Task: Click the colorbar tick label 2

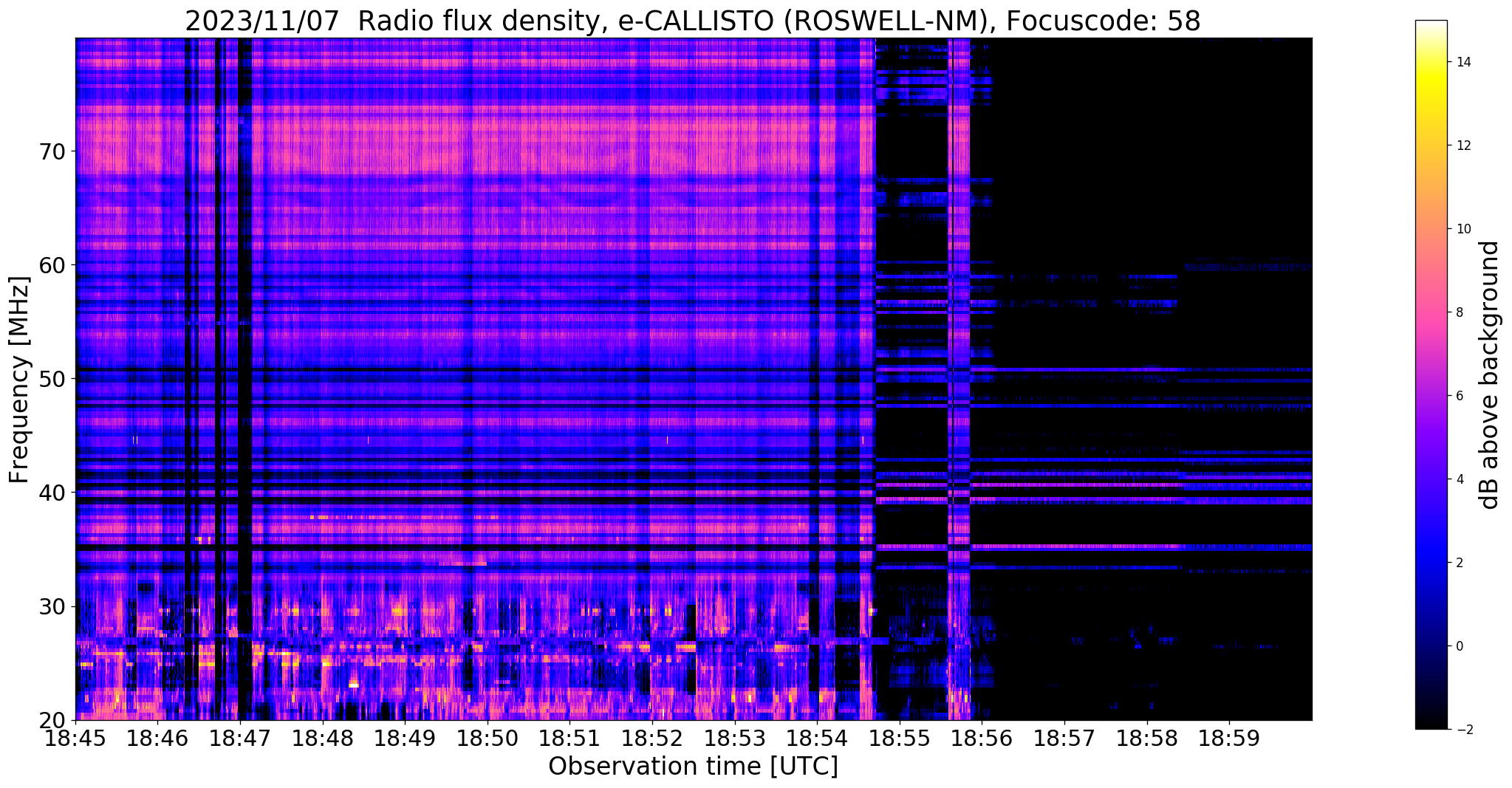Action: (1459, 563)
